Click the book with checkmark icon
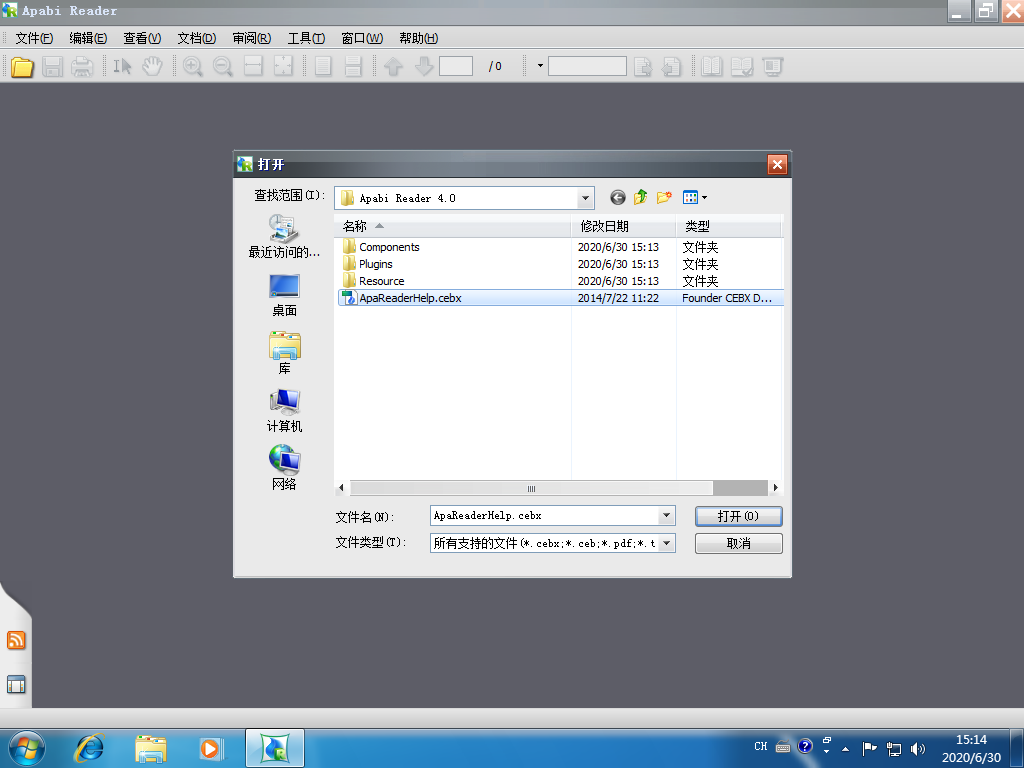This screenshot has height=768, width=1024. tap(742, 67)
